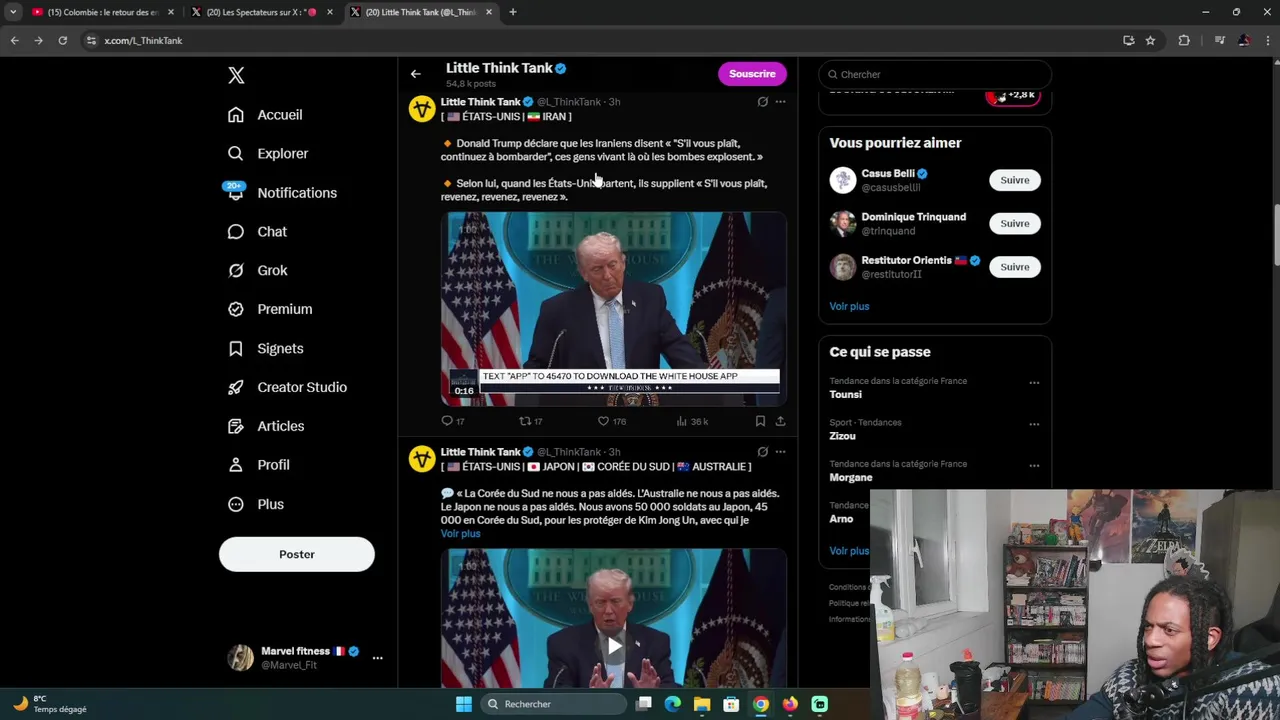Click the Articles icon in sidebar

[x=236, y=426]
